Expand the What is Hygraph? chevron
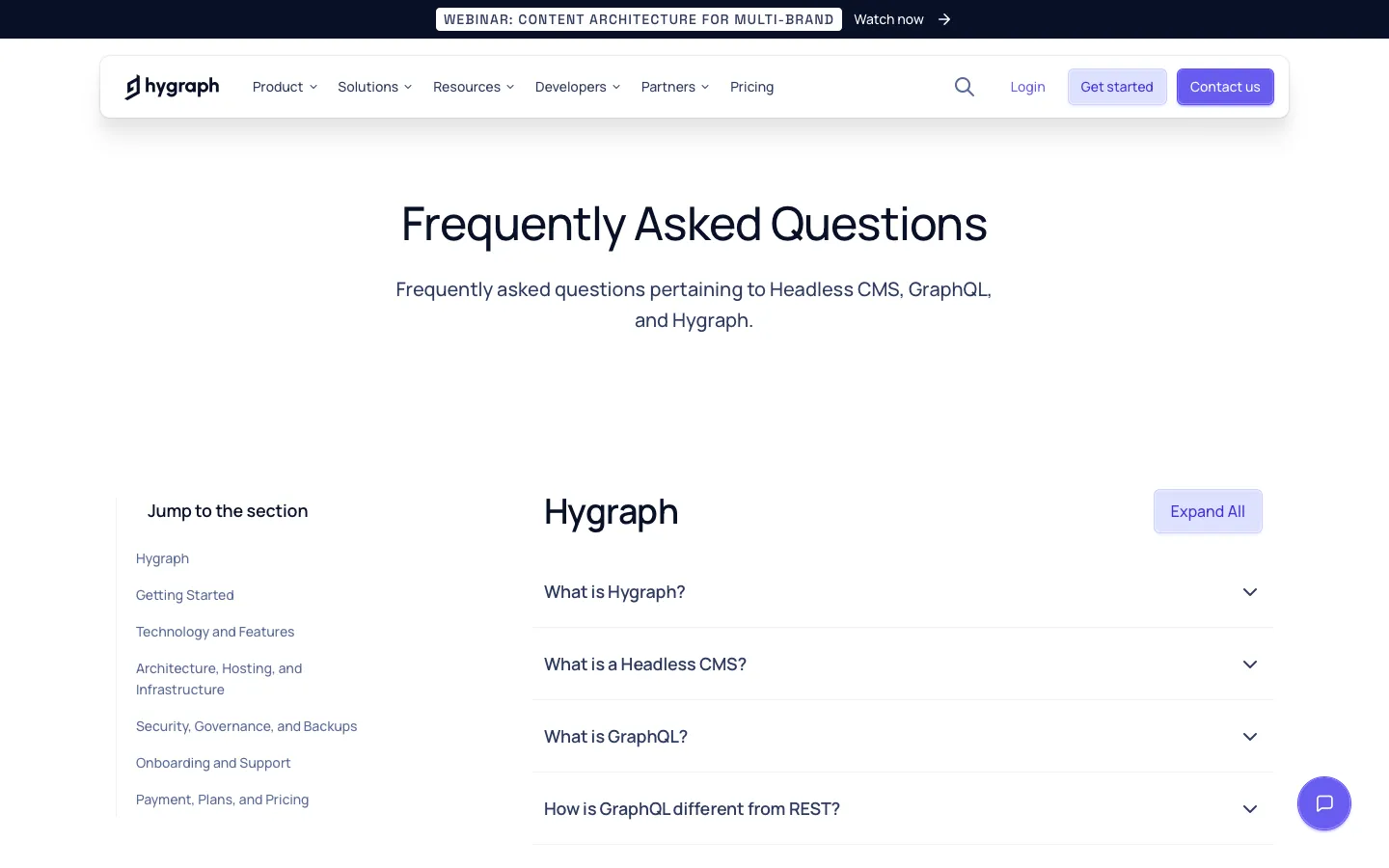 point(1250,592)
